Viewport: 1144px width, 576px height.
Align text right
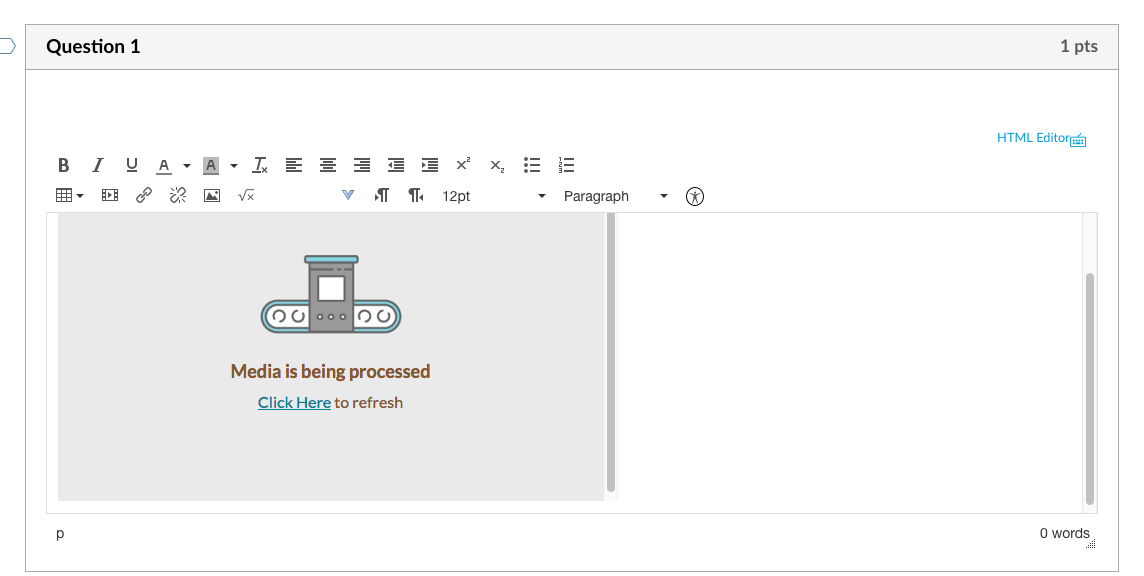coord(362,166)
